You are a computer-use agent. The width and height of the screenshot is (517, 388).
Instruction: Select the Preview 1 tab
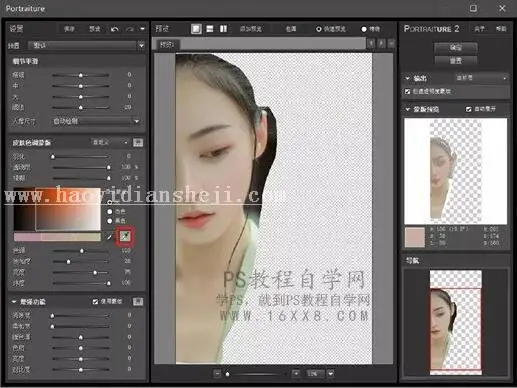167,44
